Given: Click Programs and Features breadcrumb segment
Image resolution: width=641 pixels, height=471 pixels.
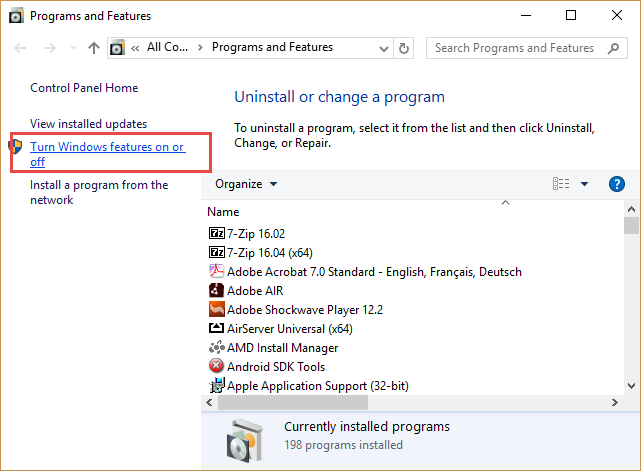Looking at the screenshot, I should click(272, 47).
